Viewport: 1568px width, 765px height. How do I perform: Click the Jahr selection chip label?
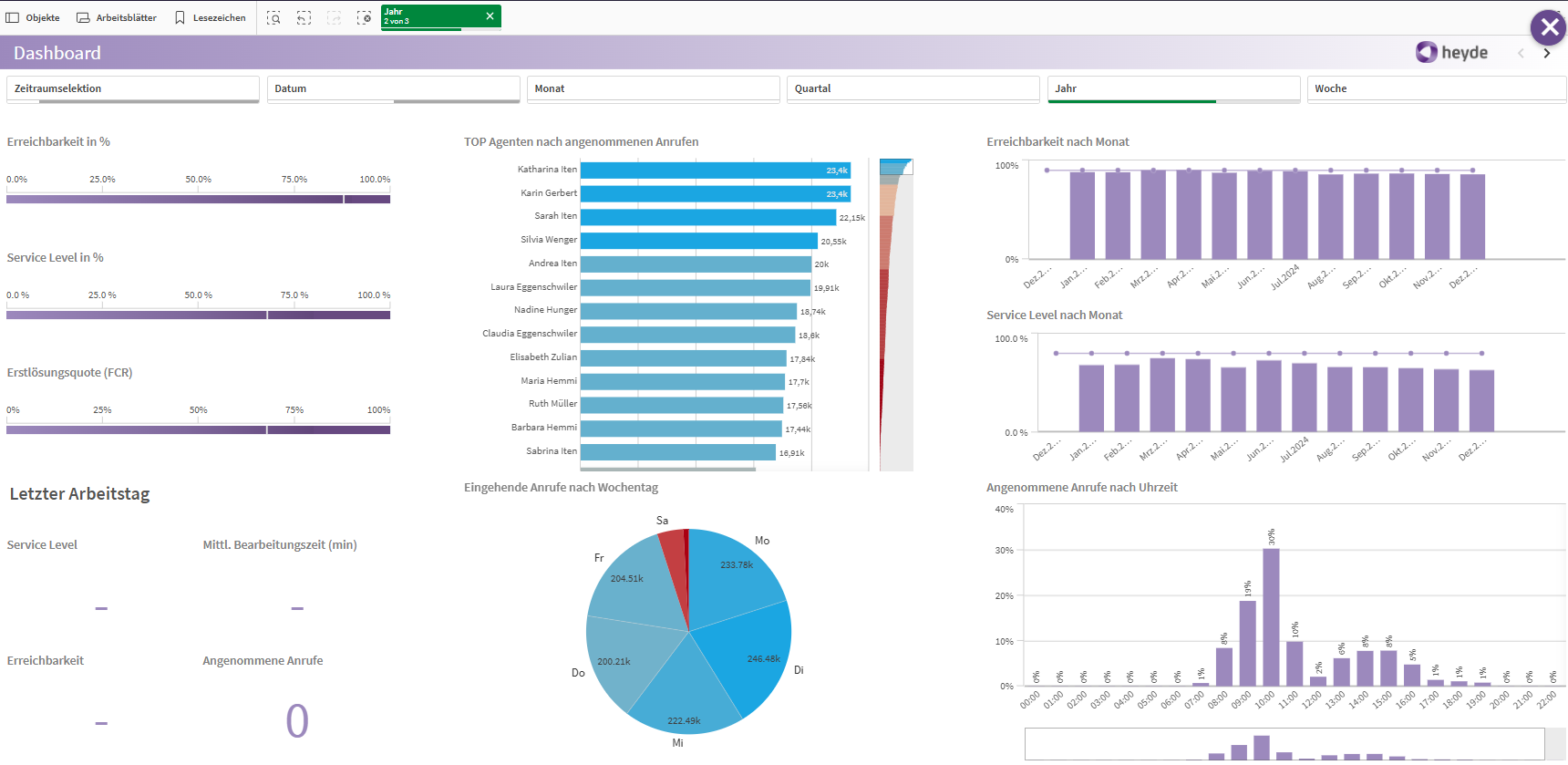428,16
